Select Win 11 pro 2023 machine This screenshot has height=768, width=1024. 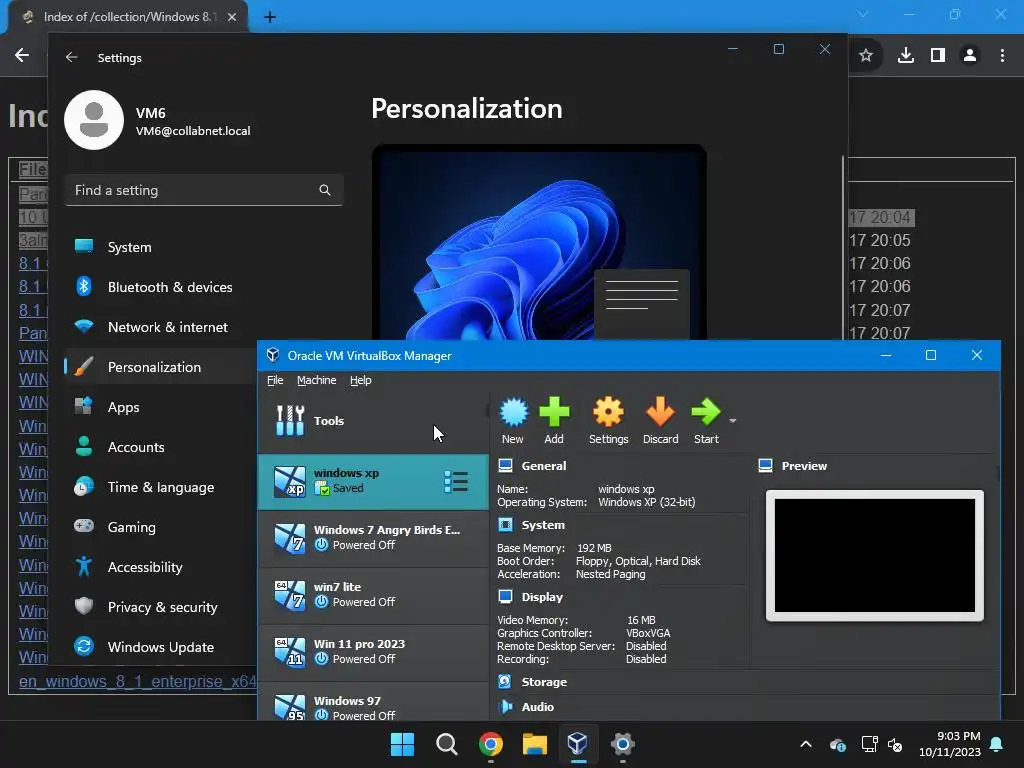[x=373, y=652]
